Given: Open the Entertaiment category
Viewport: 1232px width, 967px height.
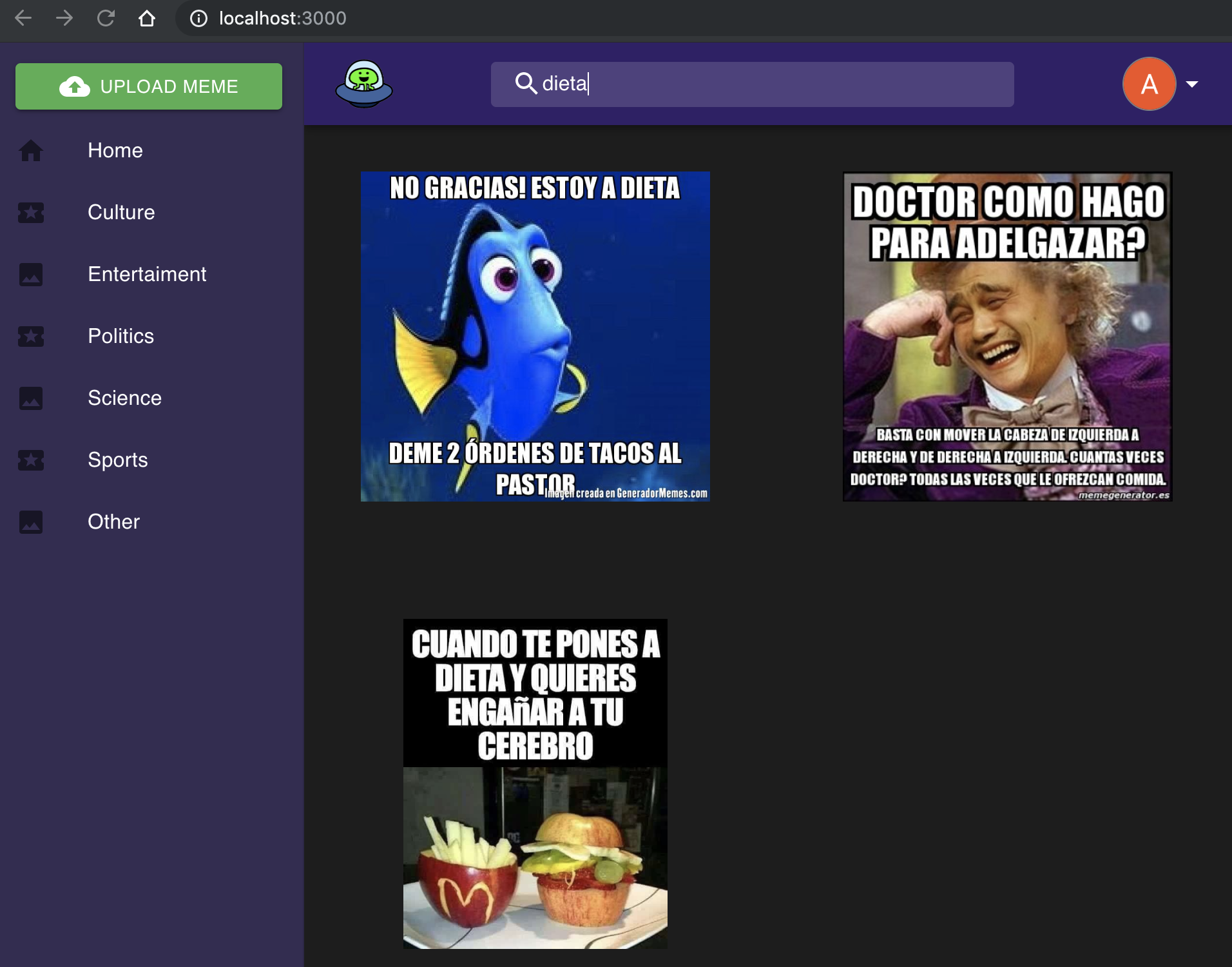Looking at the screenshot, I should tap(147, 274).
